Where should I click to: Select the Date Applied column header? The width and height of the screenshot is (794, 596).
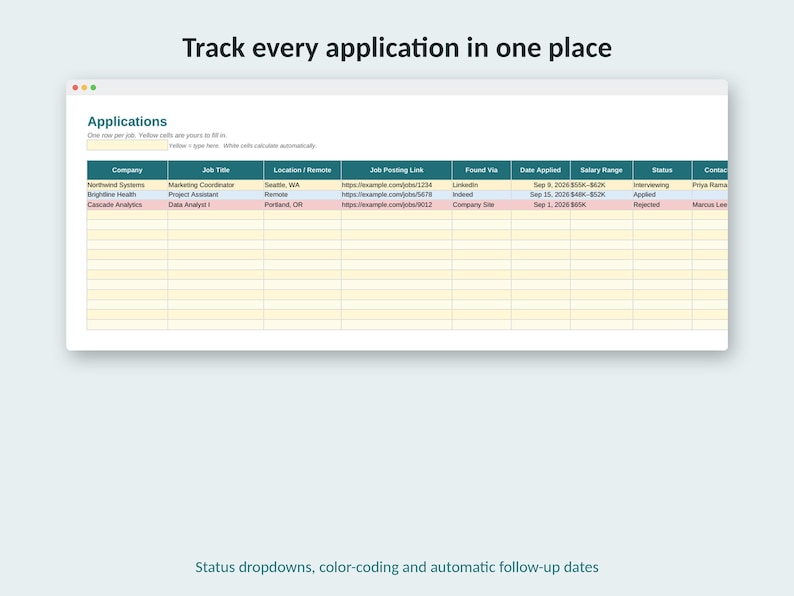tap(540, 170)
